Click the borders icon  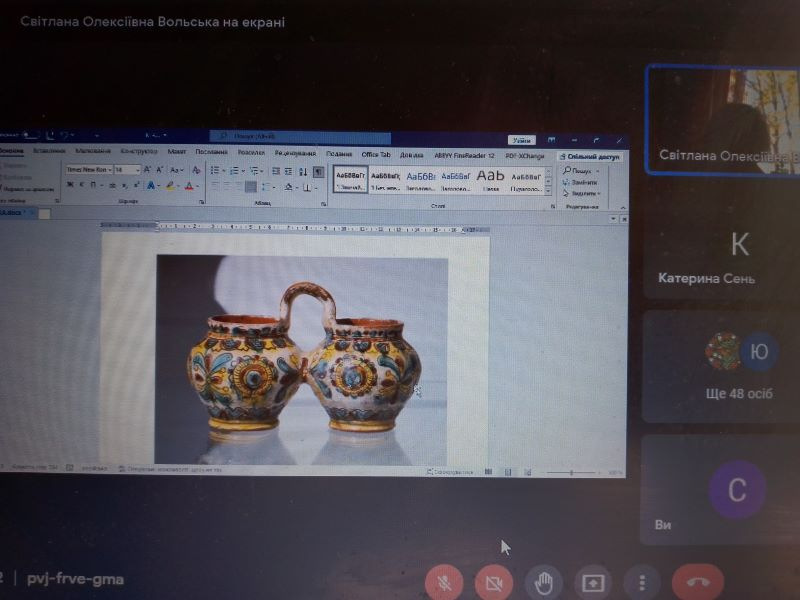pyautogui.click(x=307, y=188)
